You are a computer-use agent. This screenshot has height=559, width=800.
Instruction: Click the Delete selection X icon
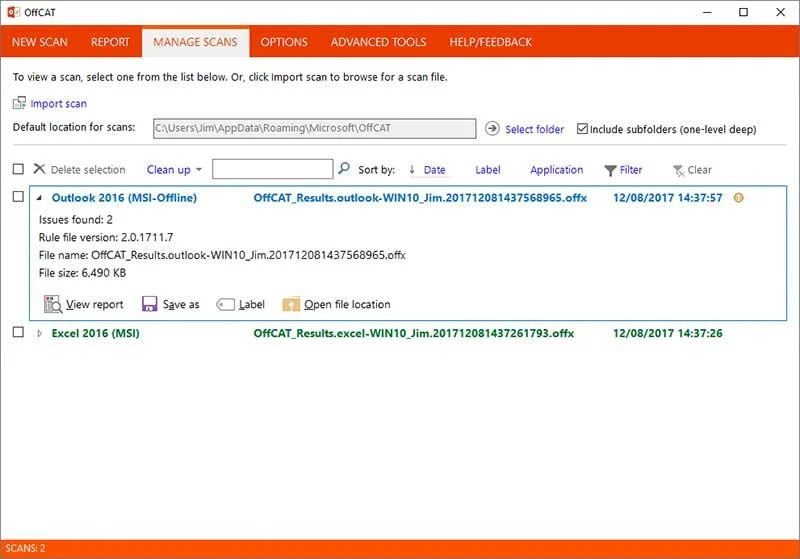pos(39,169)
